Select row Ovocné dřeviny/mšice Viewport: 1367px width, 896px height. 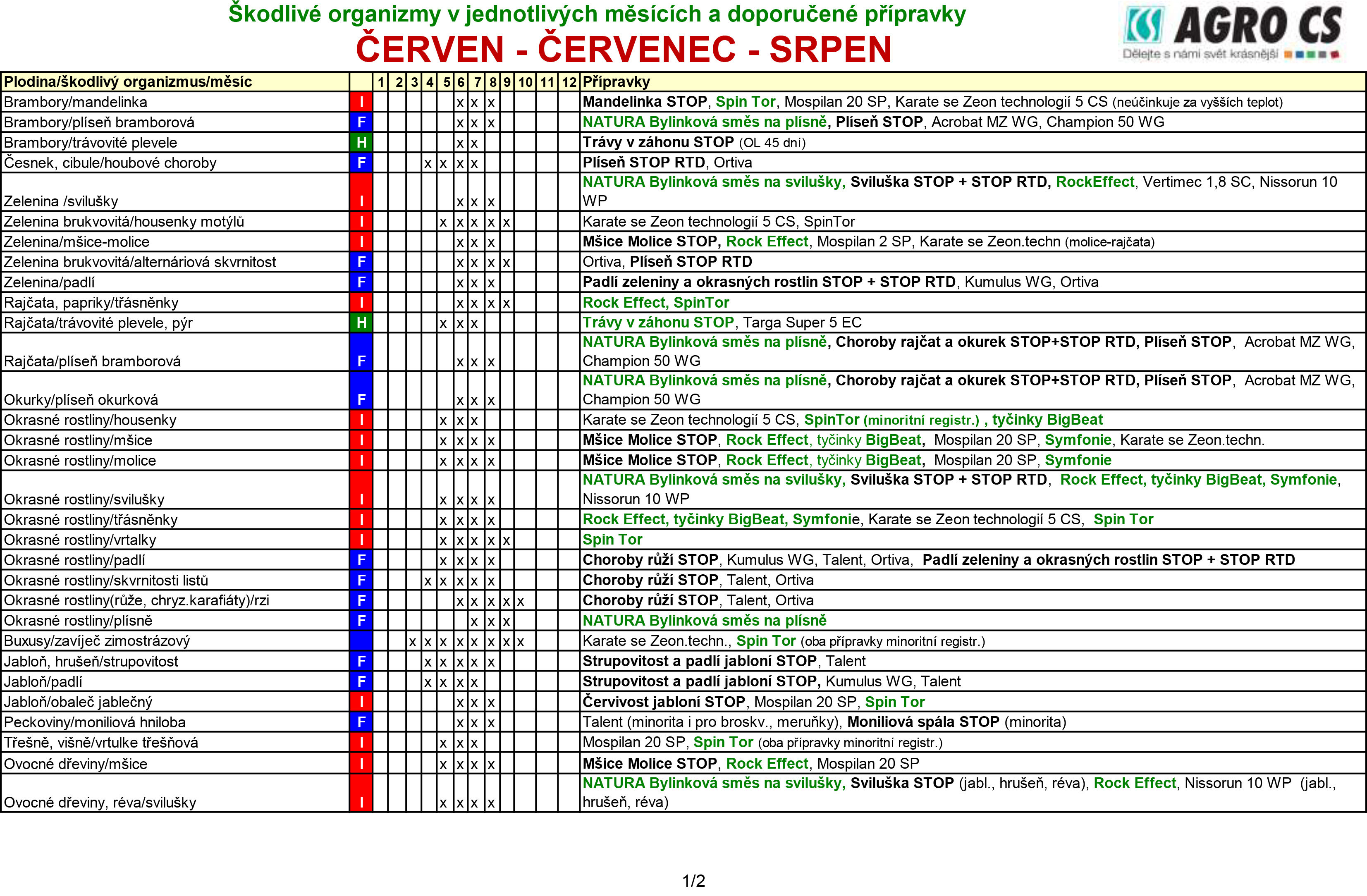683,763
